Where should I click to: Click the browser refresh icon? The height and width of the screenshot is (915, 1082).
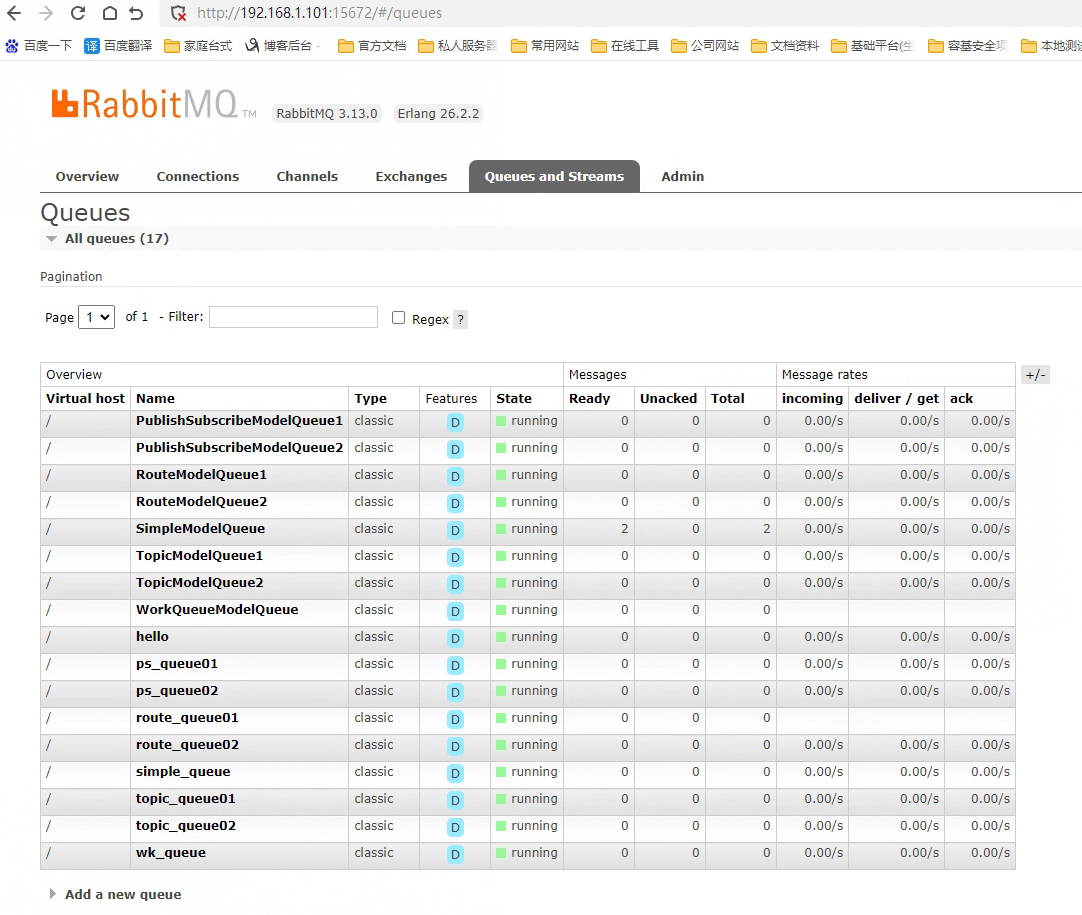pyautogui.click(x=78, y=14)
